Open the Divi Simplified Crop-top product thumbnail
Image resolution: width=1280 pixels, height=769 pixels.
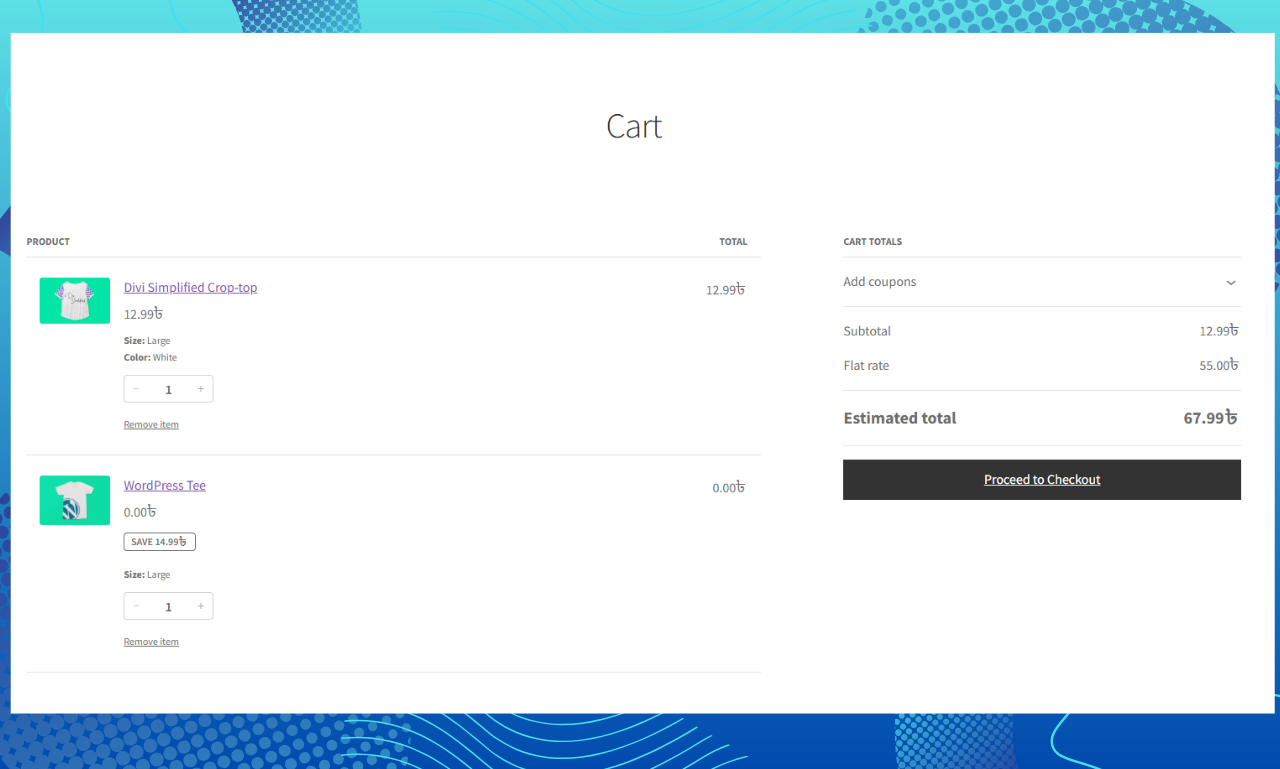click(74, 300)
